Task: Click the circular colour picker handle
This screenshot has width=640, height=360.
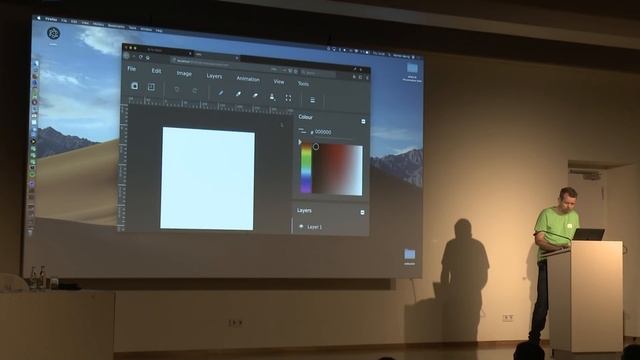Action: pyautogui.click(x=316, y=147)
